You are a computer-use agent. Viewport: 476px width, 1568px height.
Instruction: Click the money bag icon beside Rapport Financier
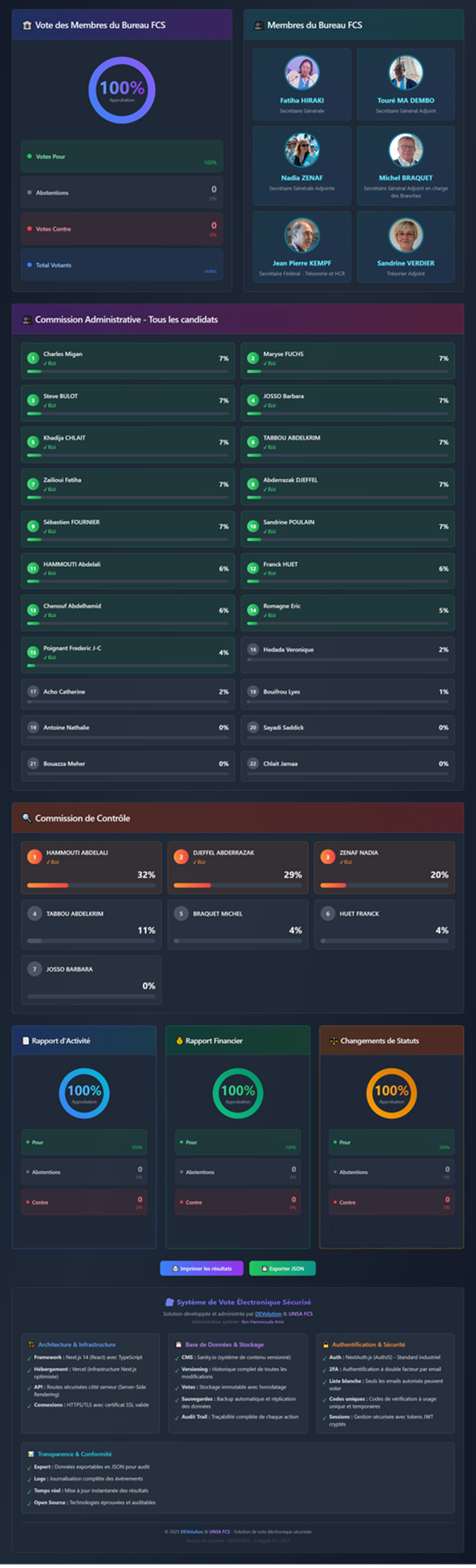click(x=180, y=1040)
